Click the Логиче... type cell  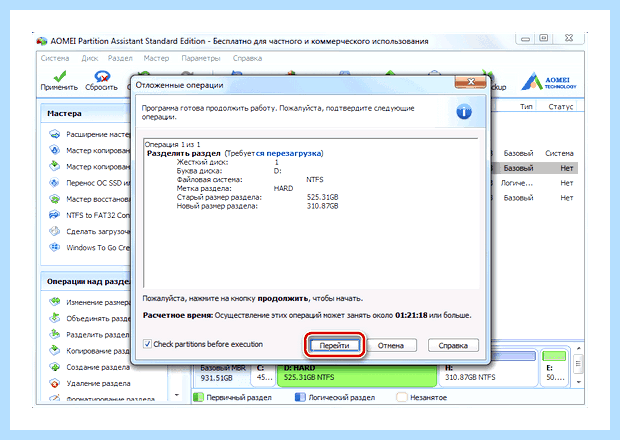click(517, 183)
